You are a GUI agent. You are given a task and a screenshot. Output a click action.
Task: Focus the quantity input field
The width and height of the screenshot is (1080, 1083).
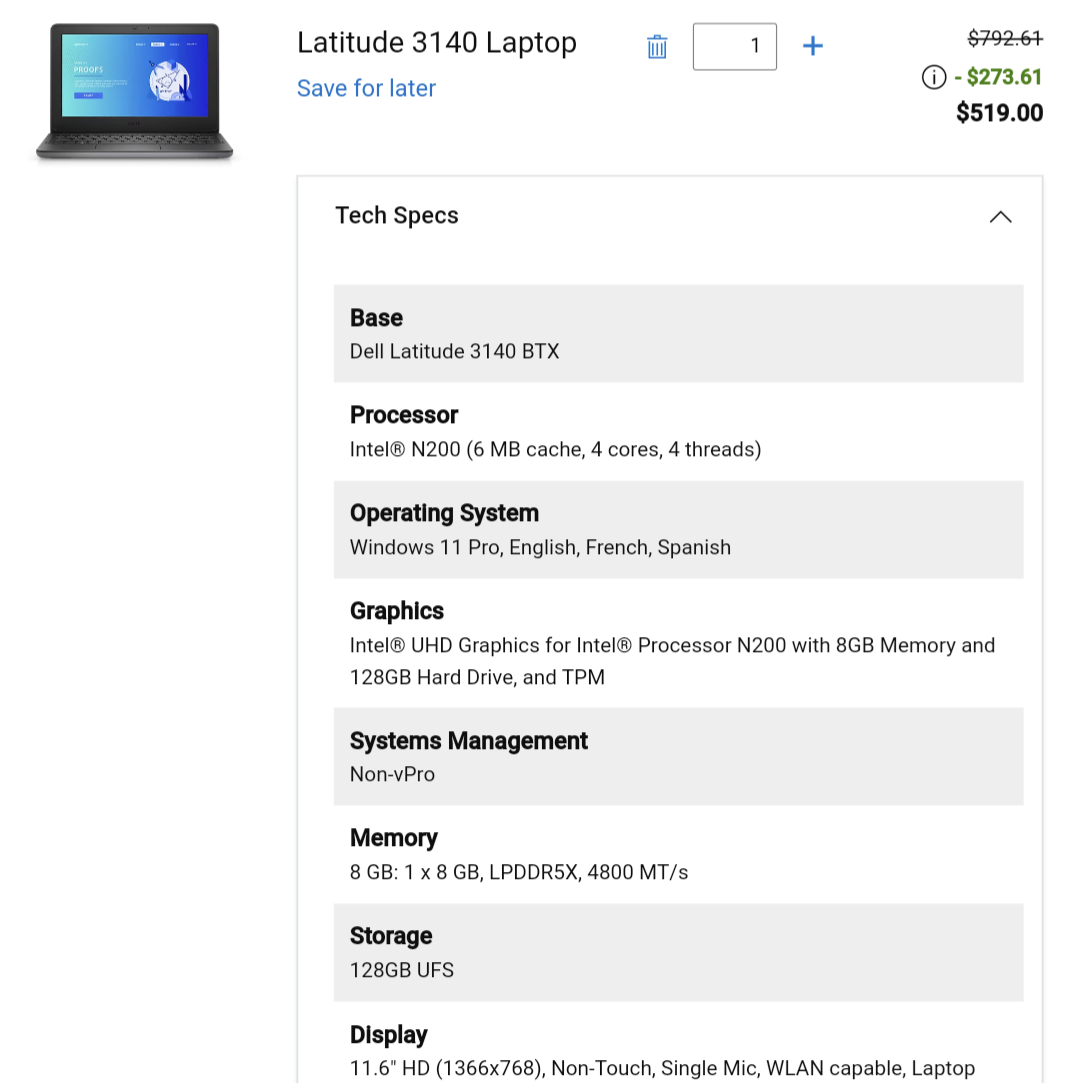coord(735,46)
